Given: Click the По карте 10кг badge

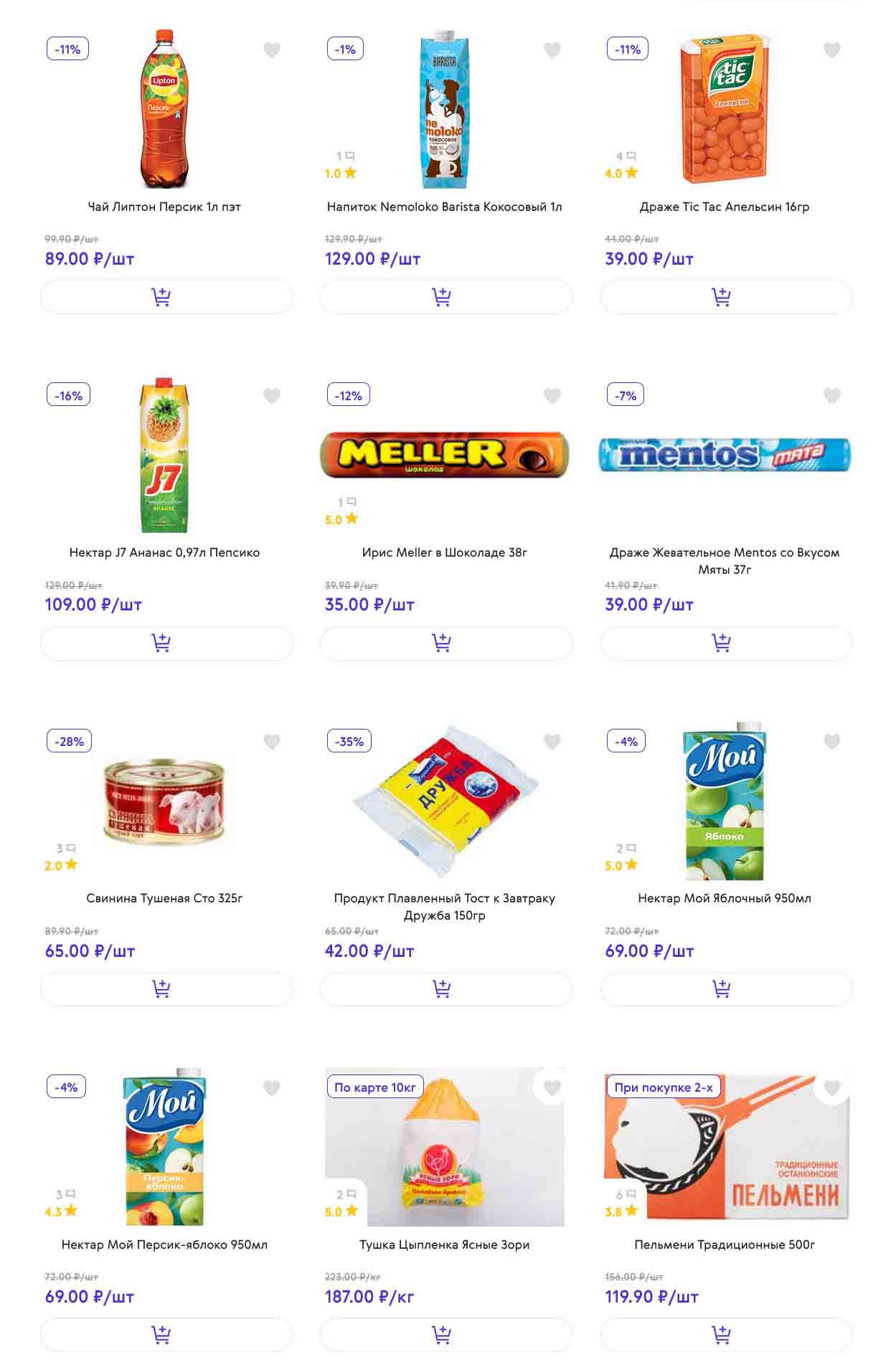Looking at the screenshot, I should coord(374,1087).
